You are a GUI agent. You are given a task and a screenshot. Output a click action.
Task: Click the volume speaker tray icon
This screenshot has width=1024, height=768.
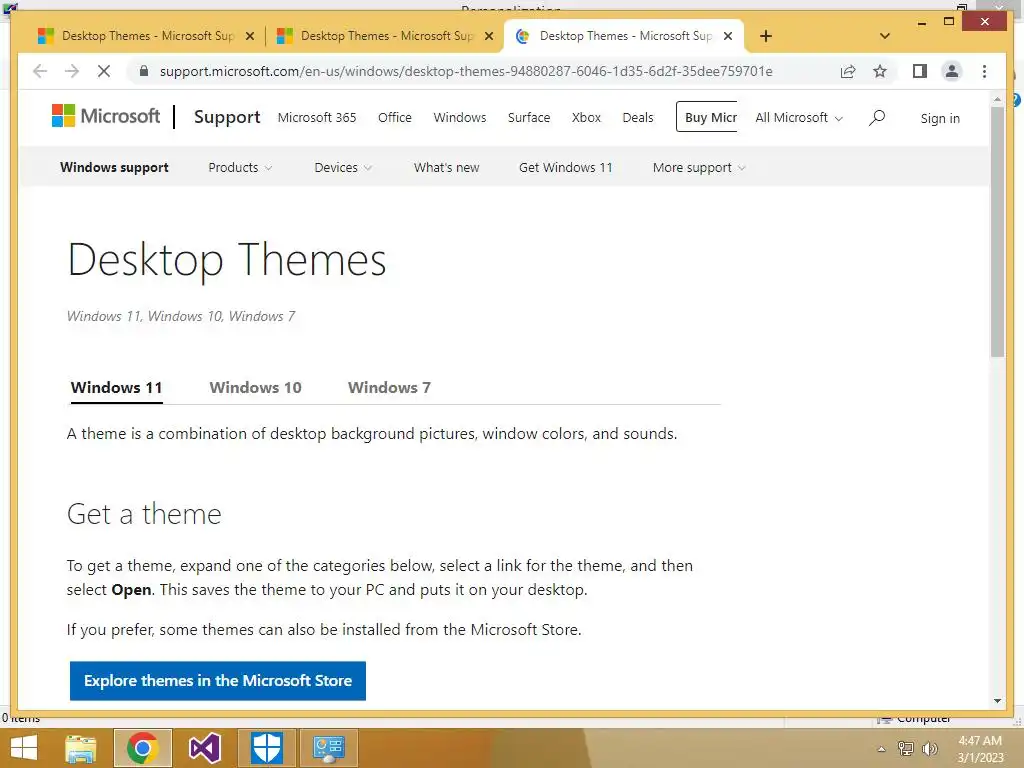(929, 748)
